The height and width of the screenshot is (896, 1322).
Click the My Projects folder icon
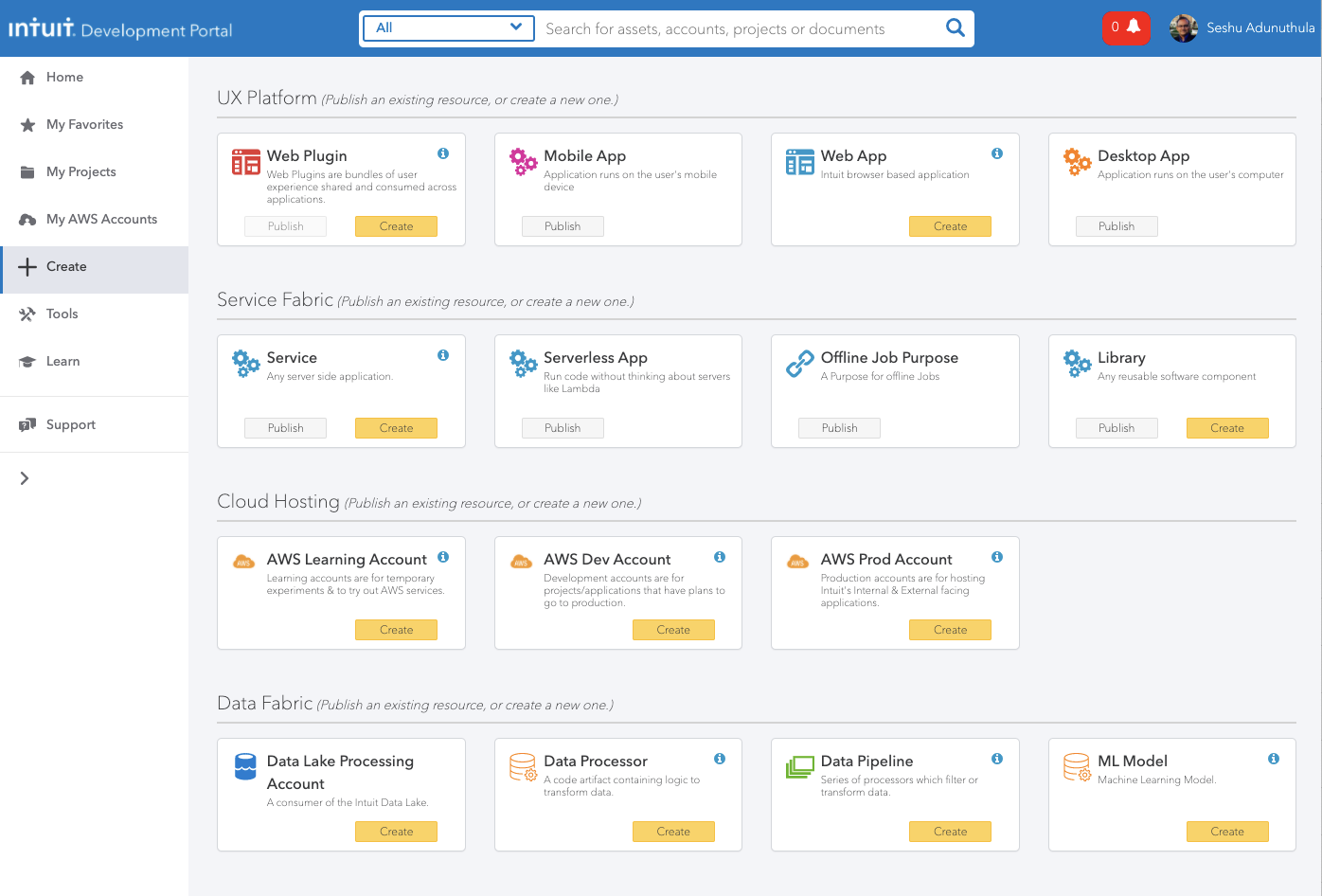[x=27, y=172]
